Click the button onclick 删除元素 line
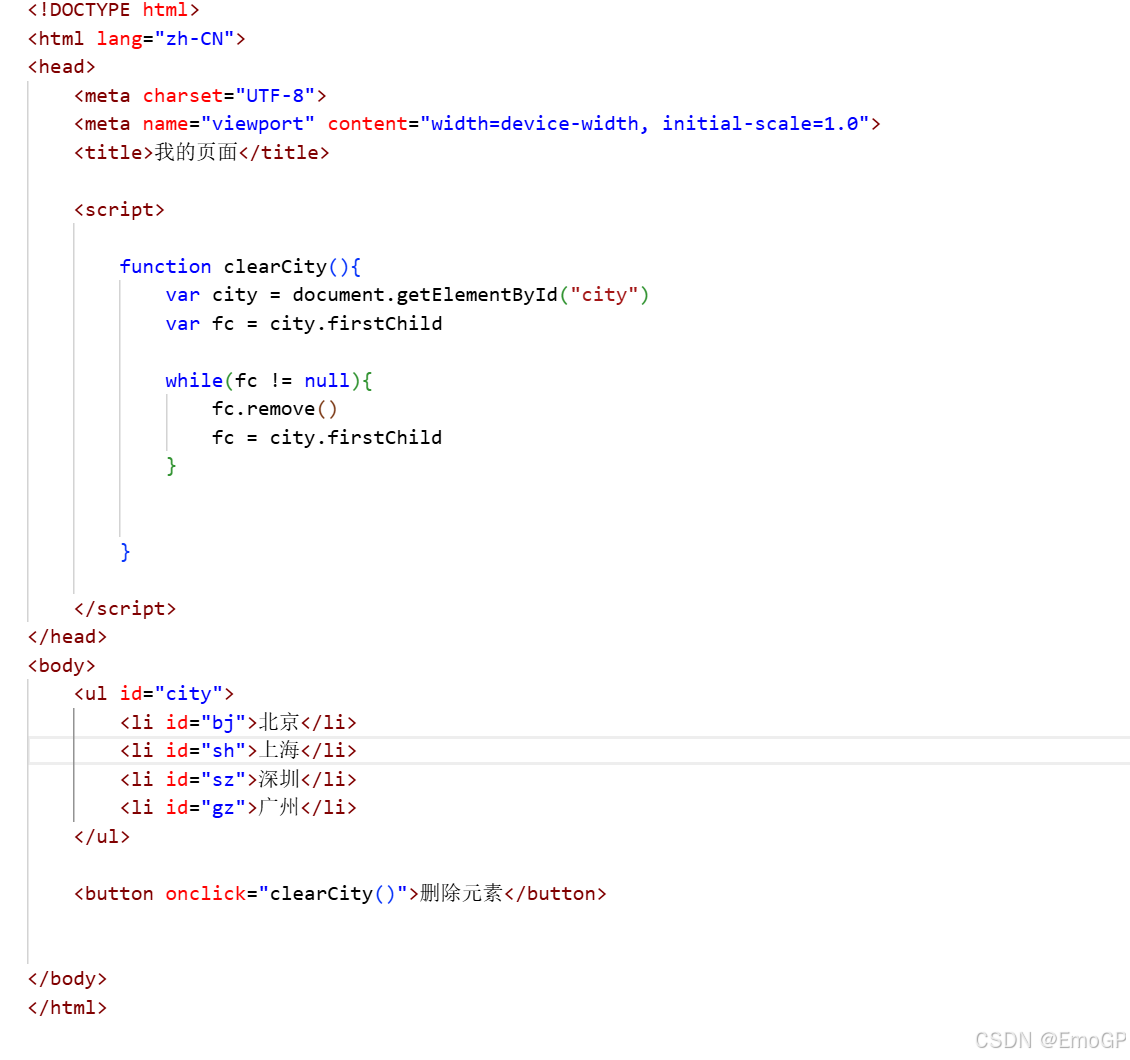 (x=340, y=894)
